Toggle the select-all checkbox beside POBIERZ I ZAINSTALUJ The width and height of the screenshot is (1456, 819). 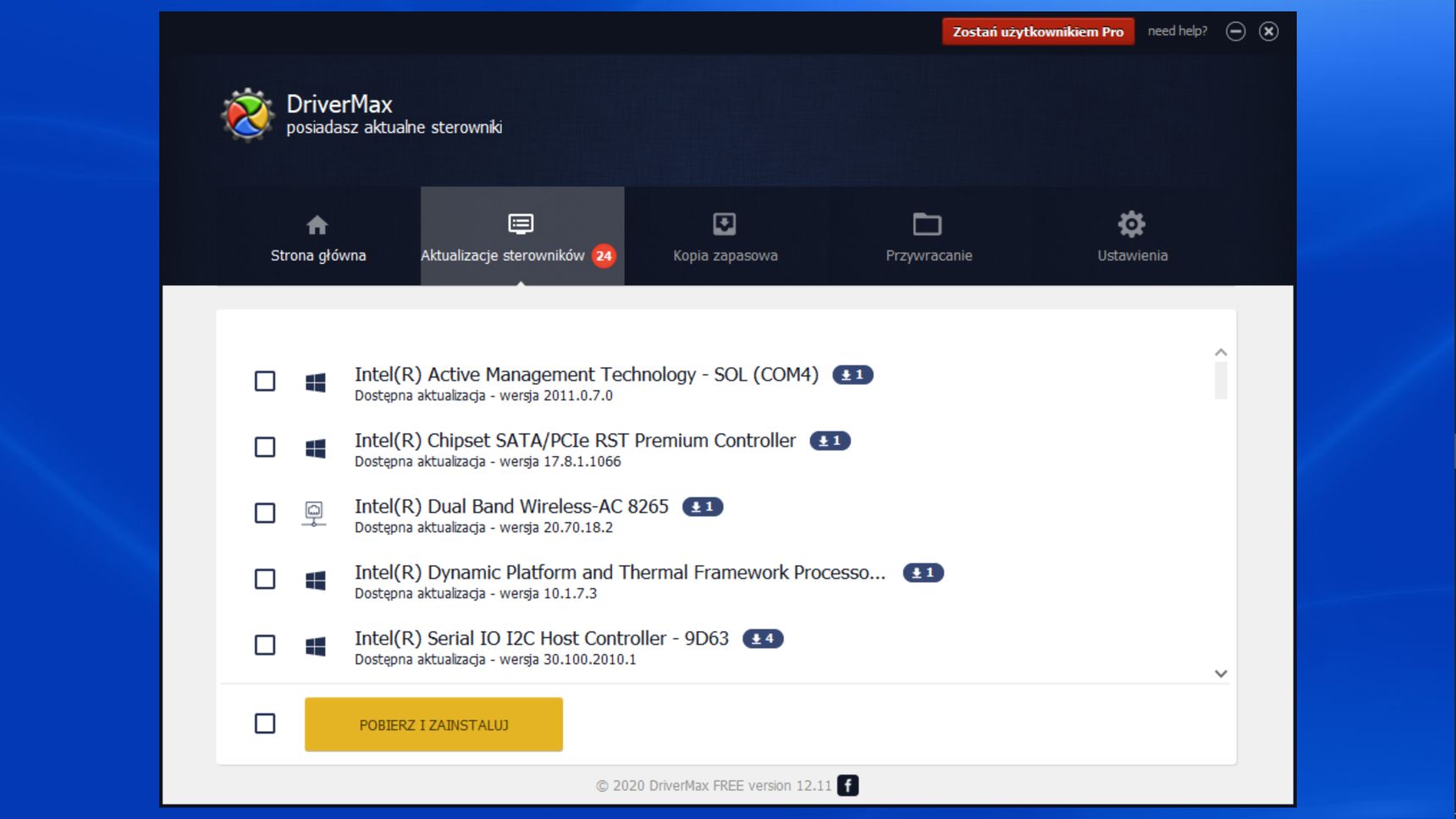(265, 723)
